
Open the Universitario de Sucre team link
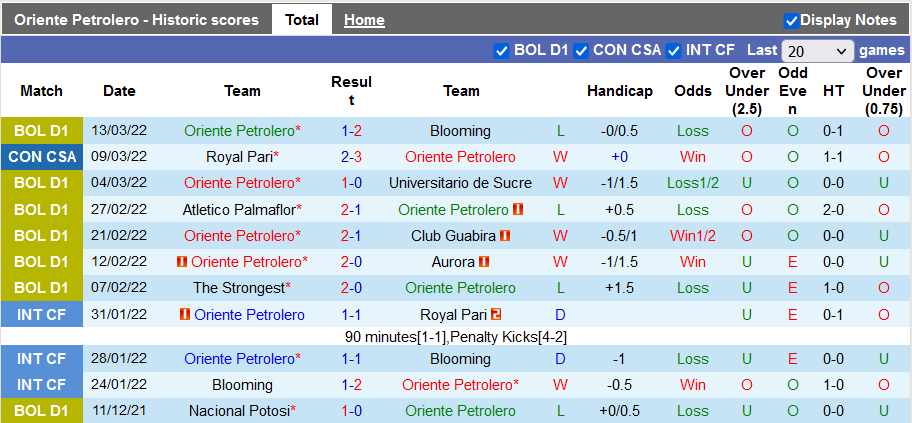pyautogui.click(x=460, y=183)
